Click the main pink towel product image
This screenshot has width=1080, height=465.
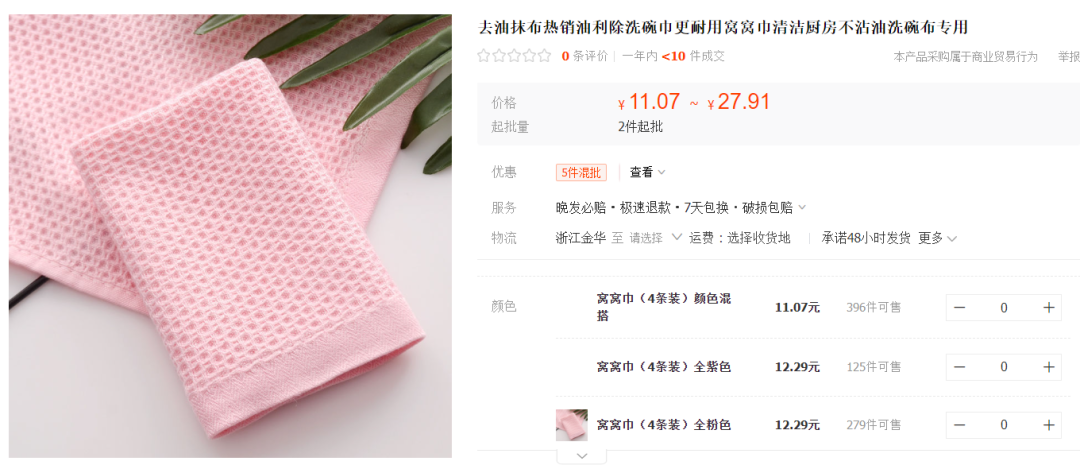point(230,236)
